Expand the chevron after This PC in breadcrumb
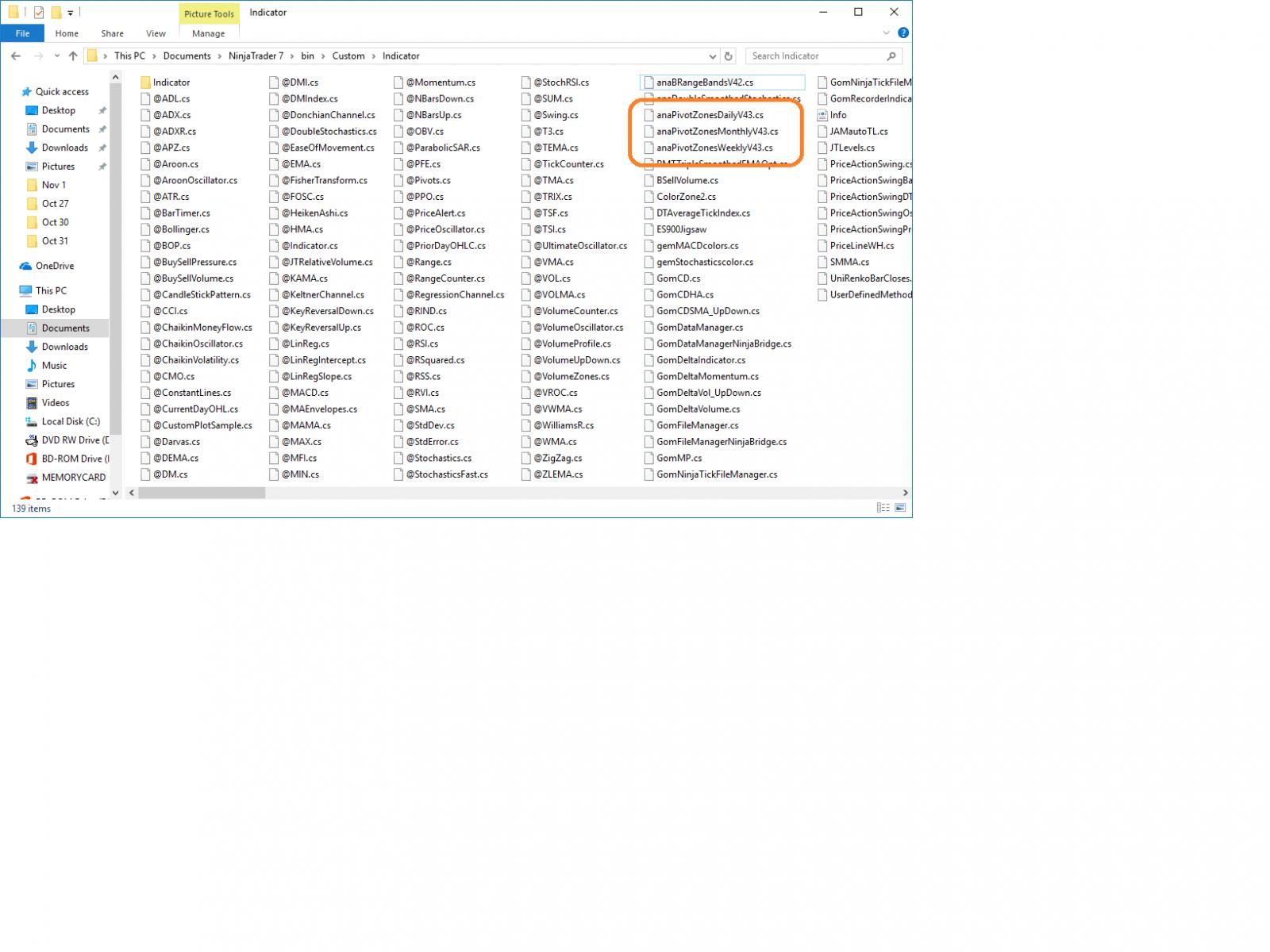The width and height of the screenshot is (1270, 952). 154,56
